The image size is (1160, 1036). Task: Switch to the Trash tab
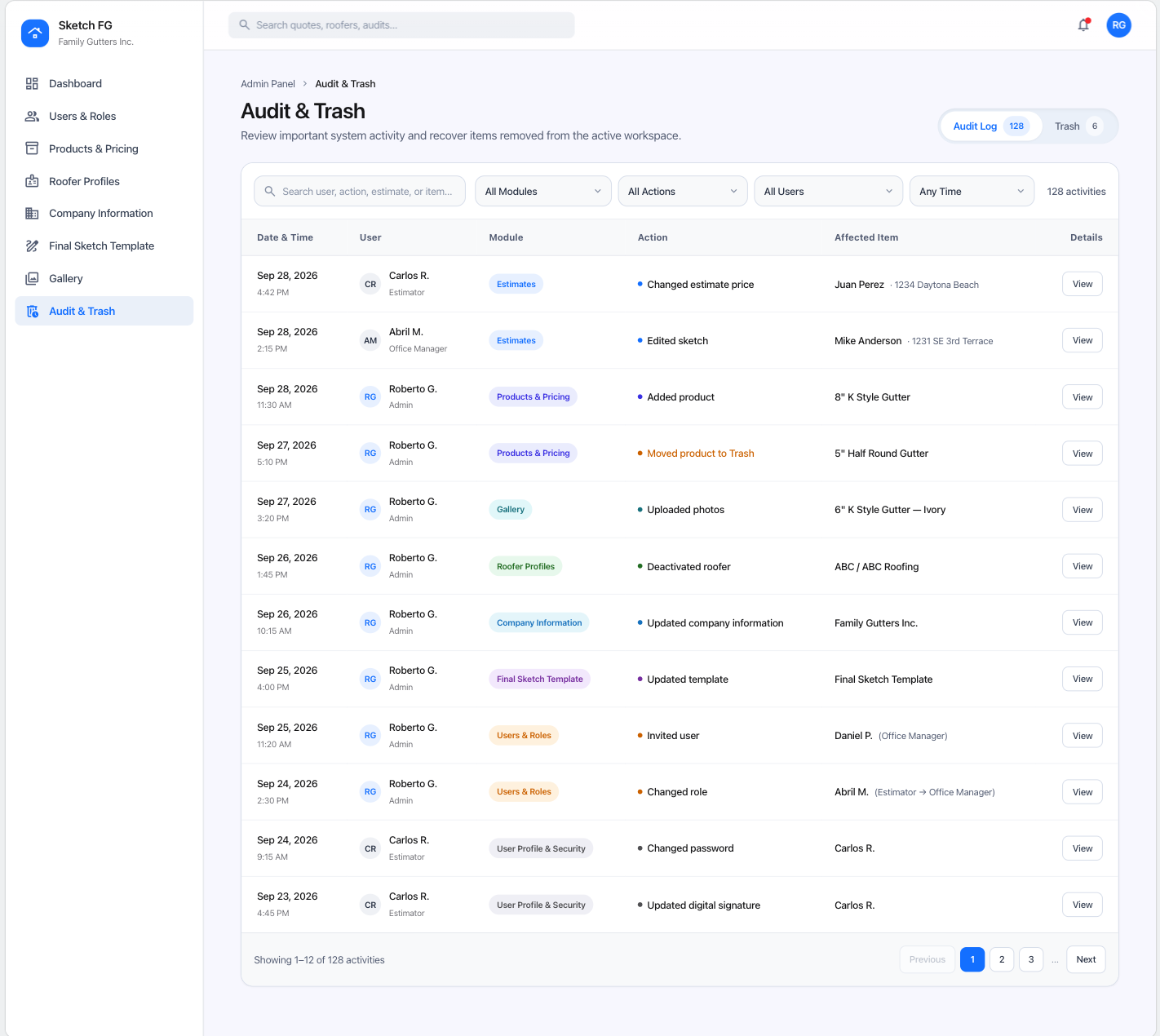coord(1078,126)
